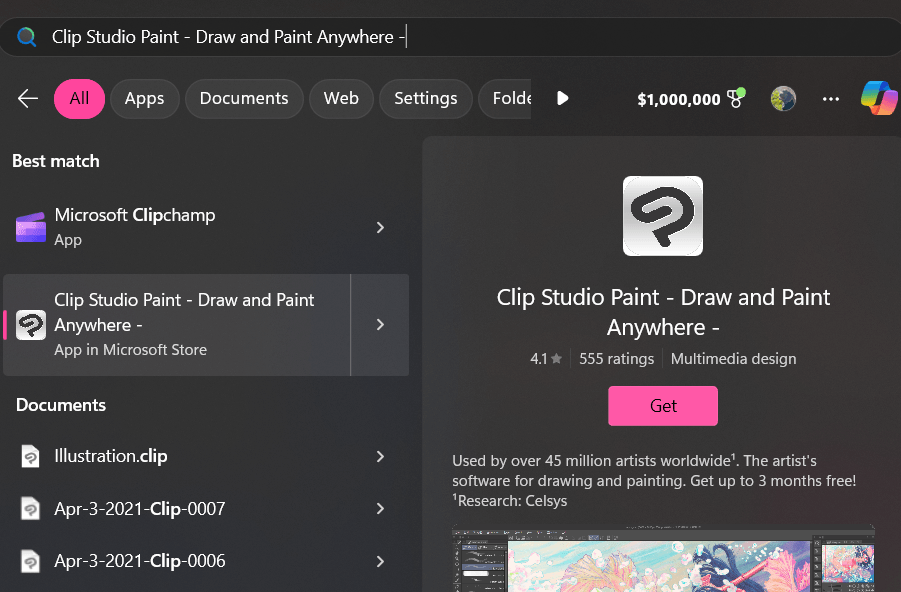
Task: Click the Apr-3-2021-Clip-0007 file icon
Action: 30,509
